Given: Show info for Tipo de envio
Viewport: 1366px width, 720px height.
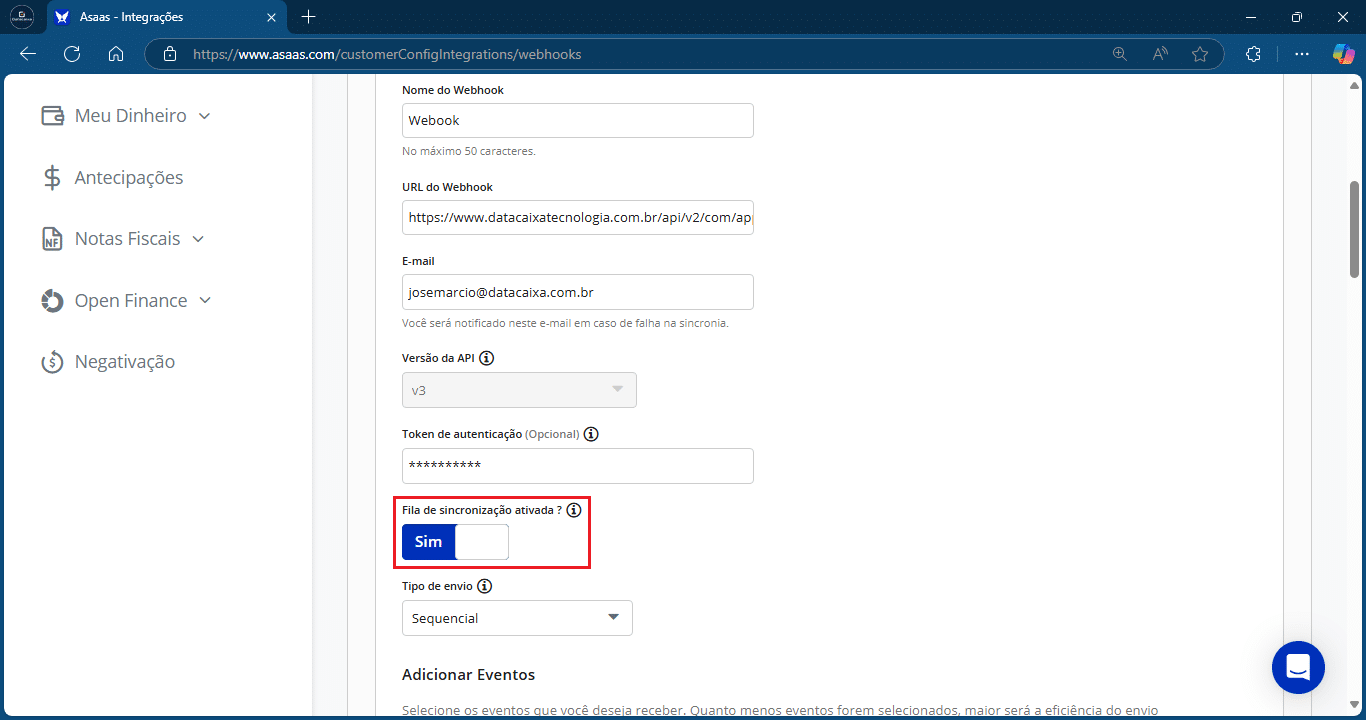Looking at the screenshot, I should 485,586.
